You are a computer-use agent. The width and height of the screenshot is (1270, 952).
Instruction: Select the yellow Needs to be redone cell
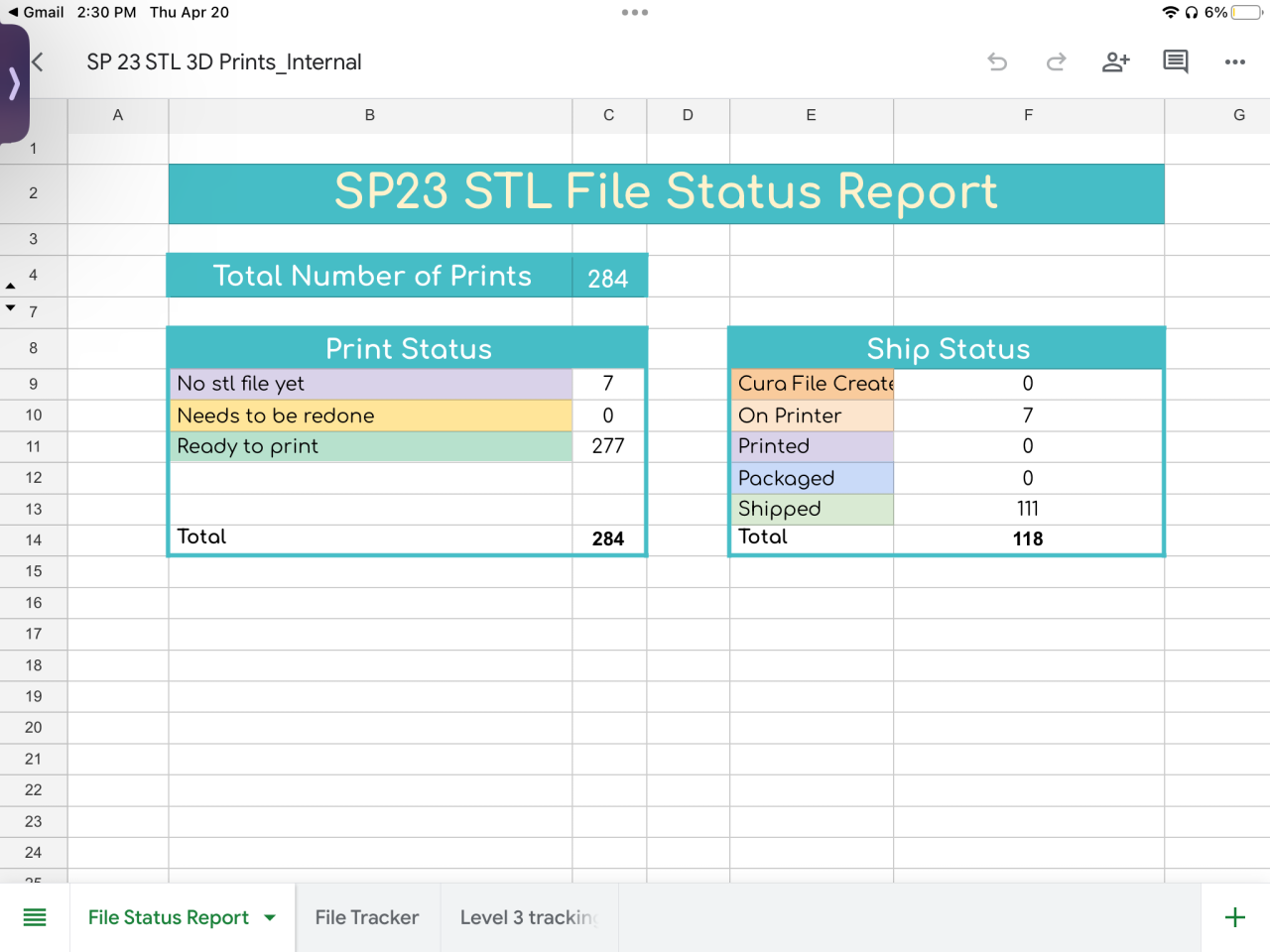370,416
